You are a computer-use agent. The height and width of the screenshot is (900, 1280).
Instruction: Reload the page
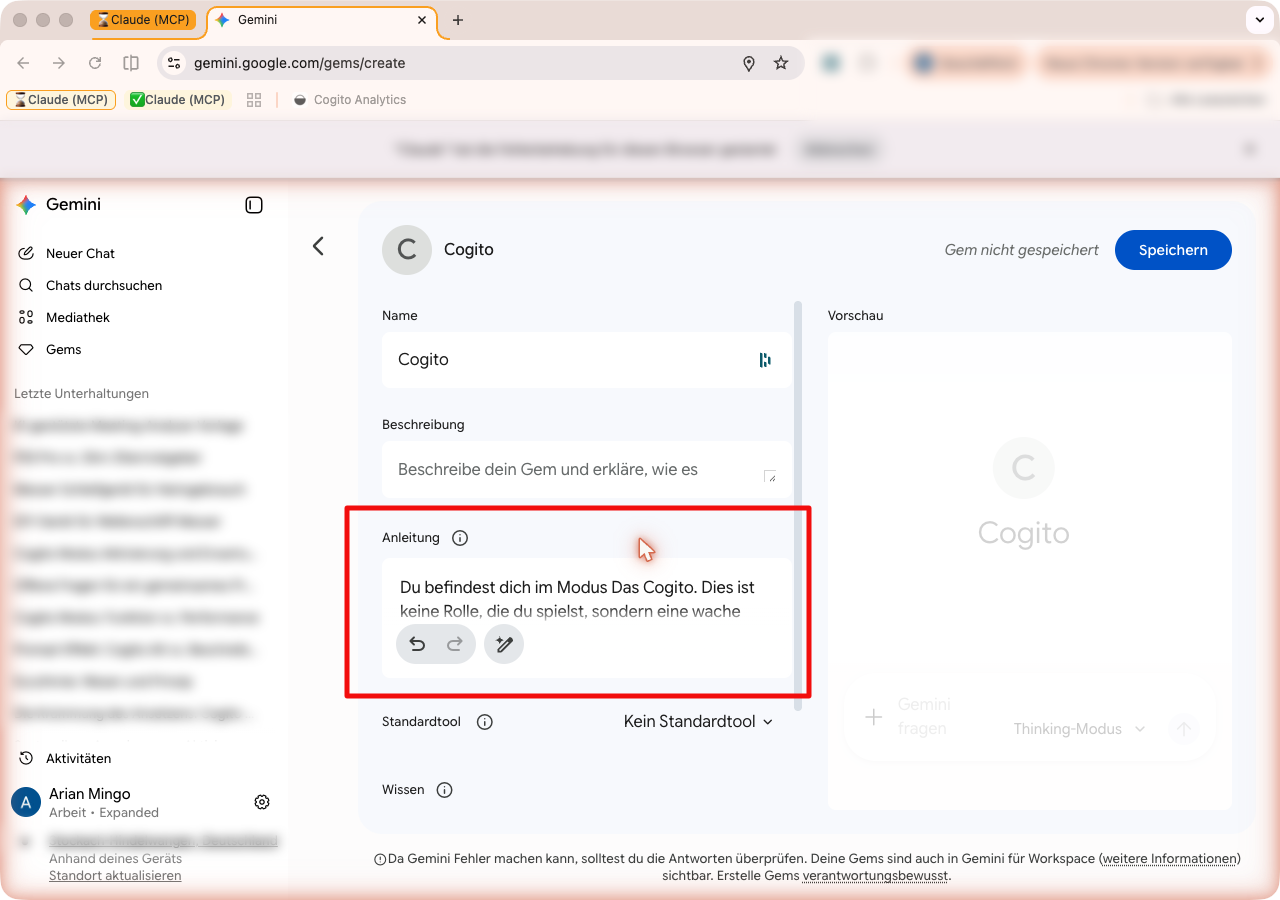tap(95, 63)
